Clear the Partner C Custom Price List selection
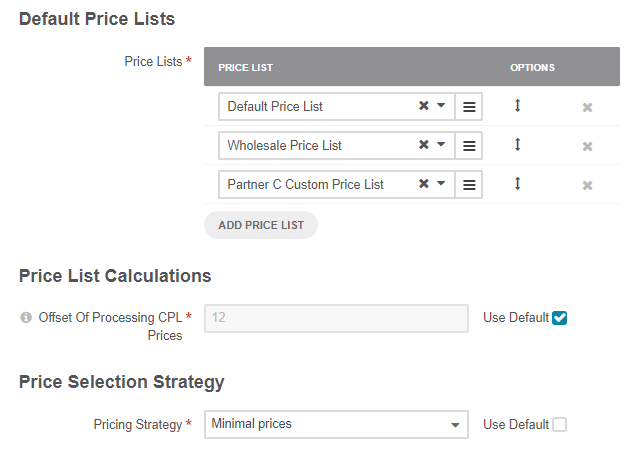Screen dimensions: 639x449 coord(423,184)
